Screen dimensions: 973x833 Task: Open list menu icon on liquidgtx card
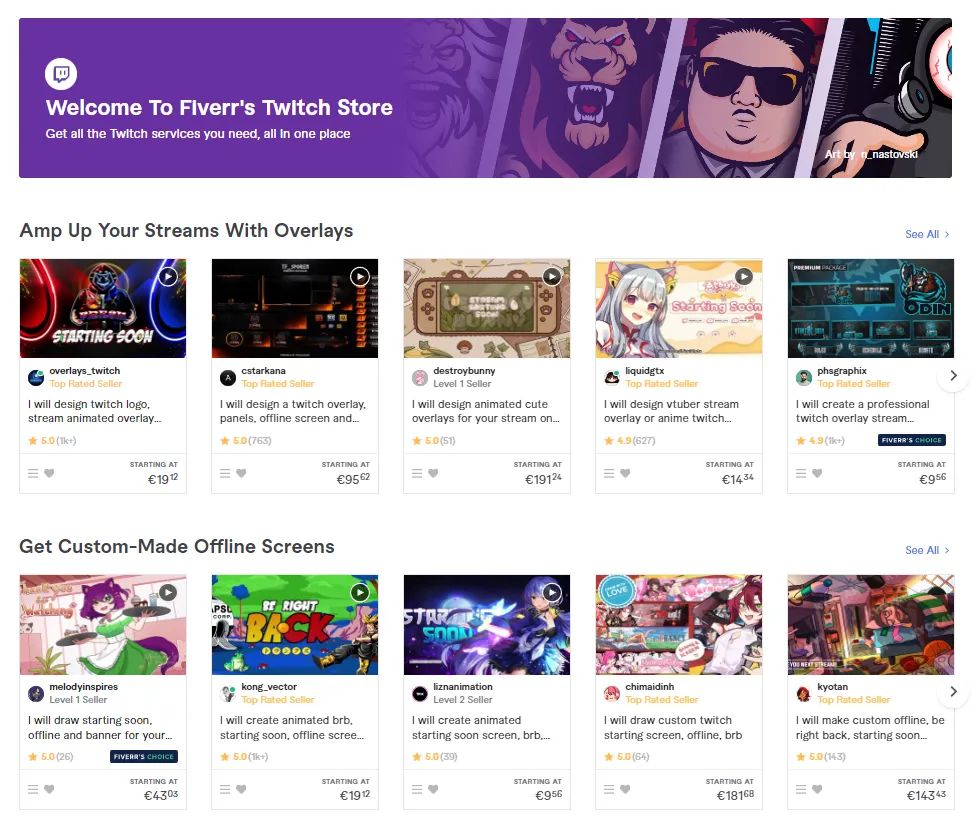609,473
